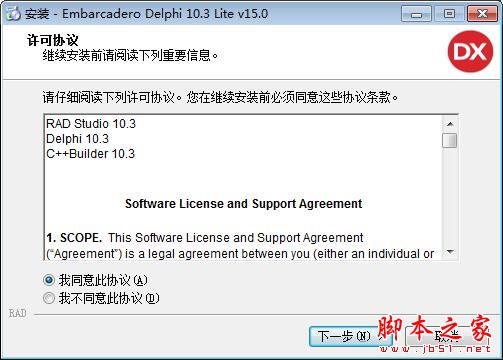Click the Delphi 10.3 line in the license text

tap(77, 139)
